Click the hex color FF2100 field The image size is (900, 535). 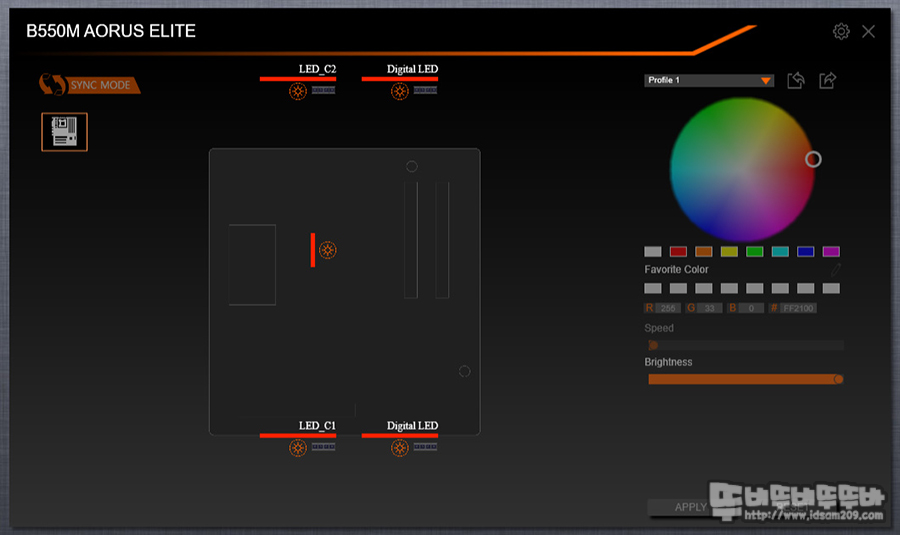(798, 308)
